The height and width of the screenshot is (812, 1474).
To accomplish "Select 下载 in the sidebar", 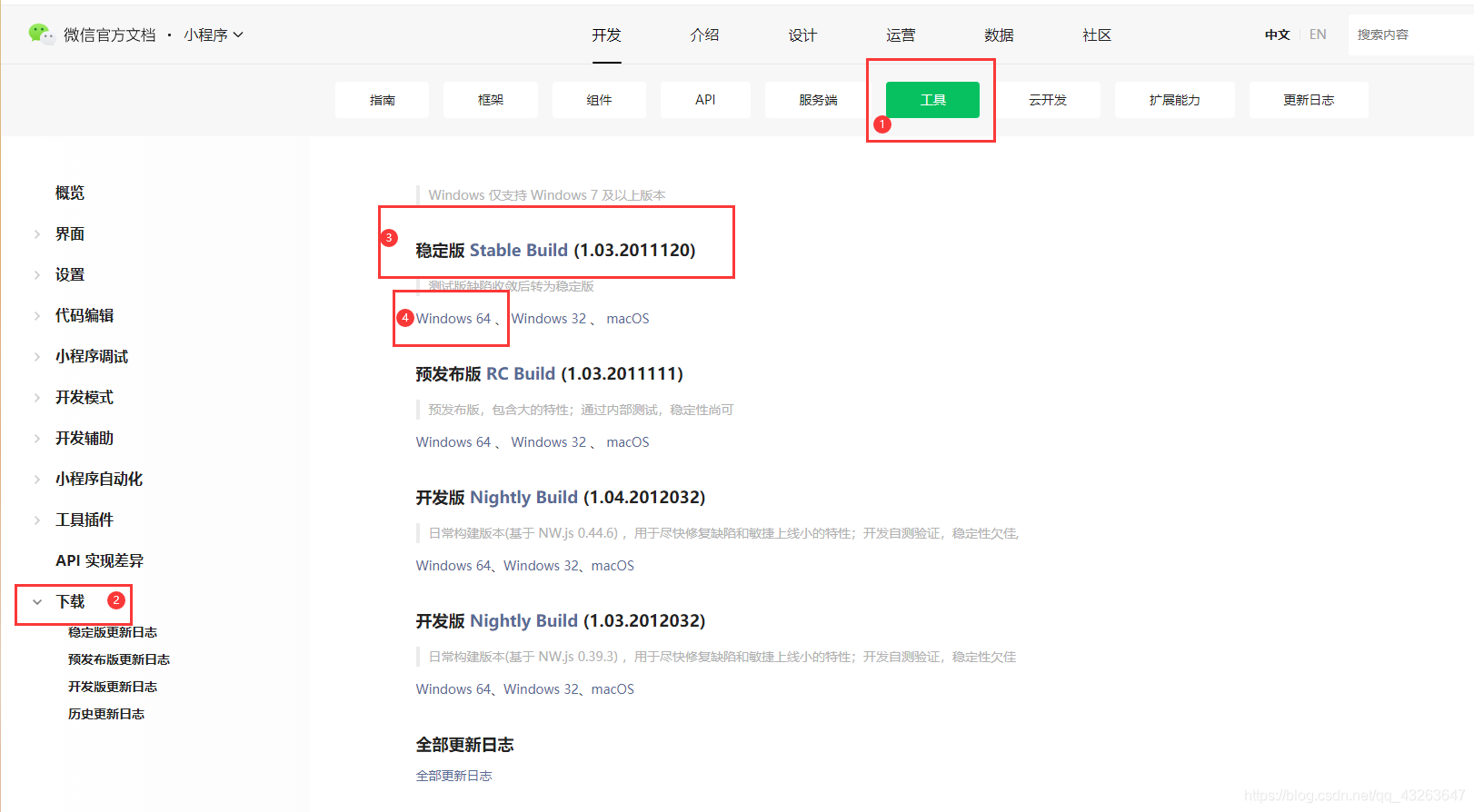I will pos(70,601).
